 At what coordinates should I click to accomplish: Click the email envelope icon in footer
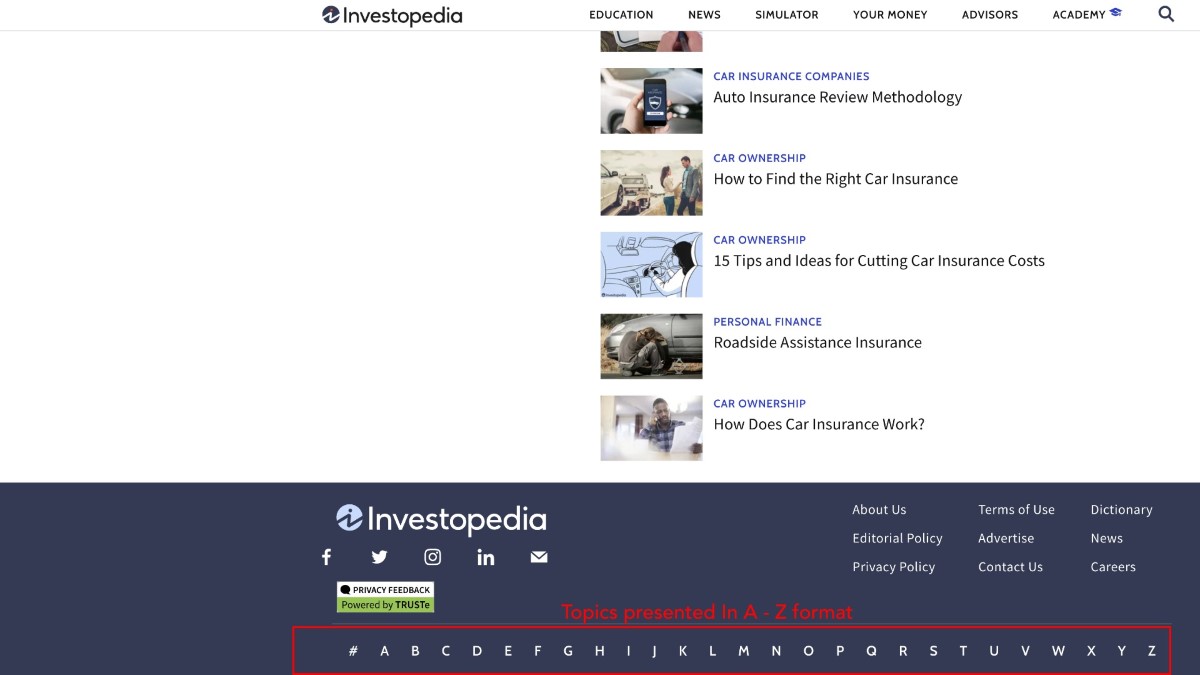[x=539, y=557]
